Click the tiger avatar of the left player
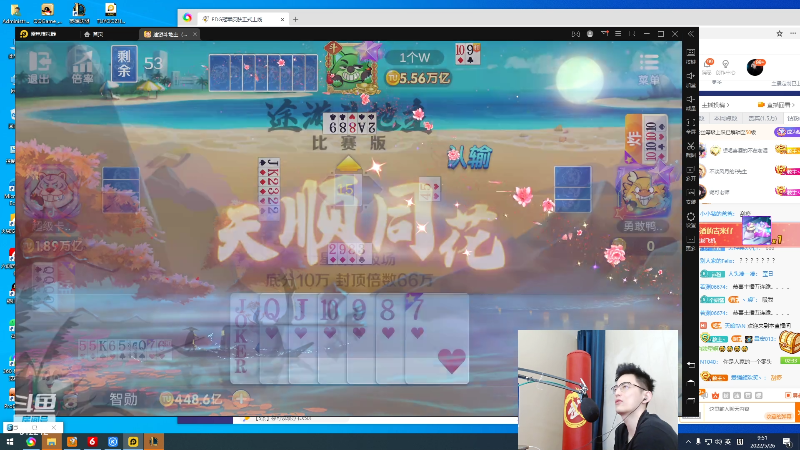The width and height of the screenshot is (800, 450). point(53,193)
